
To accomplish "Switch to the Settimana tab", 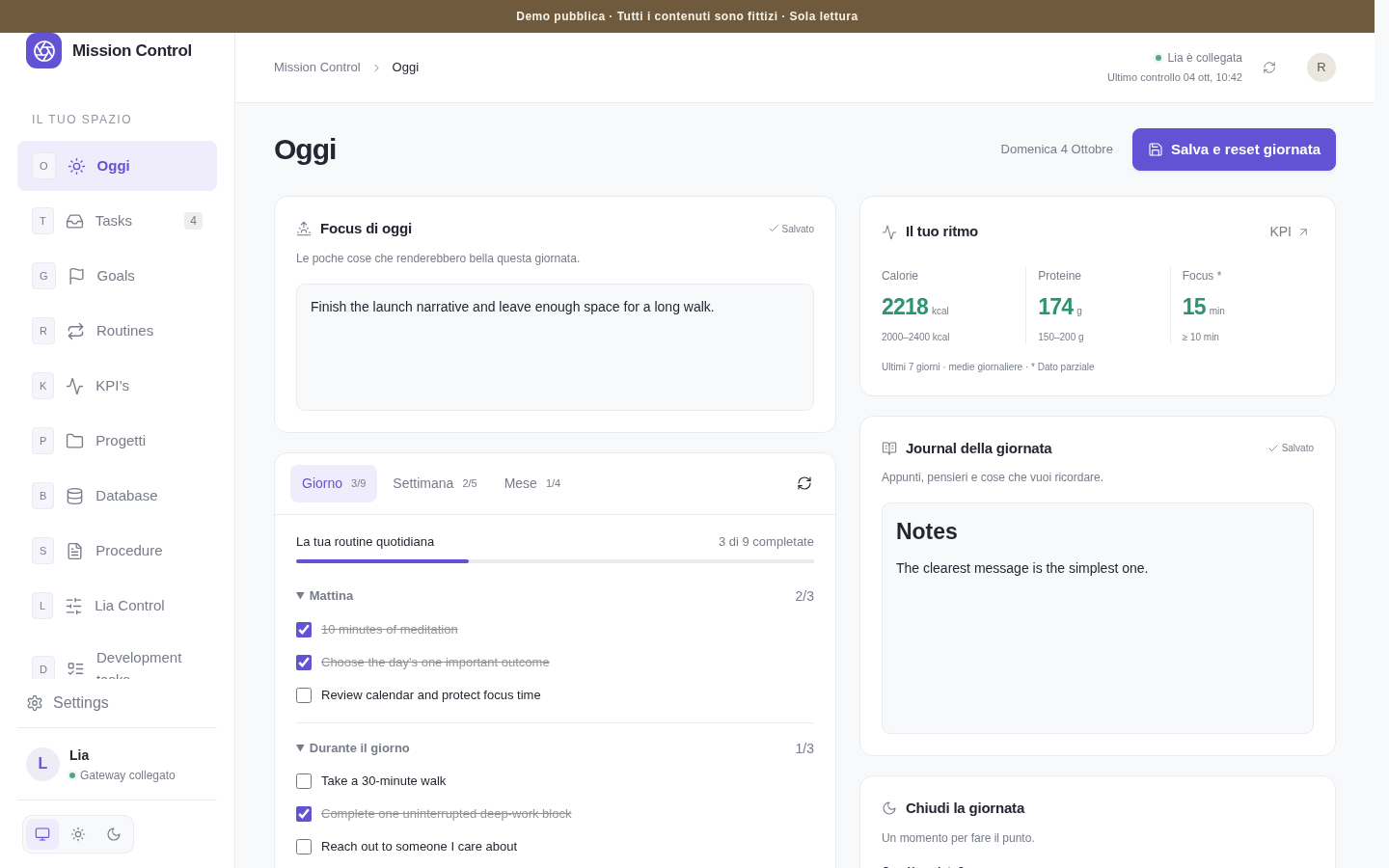I will (435, 483).
